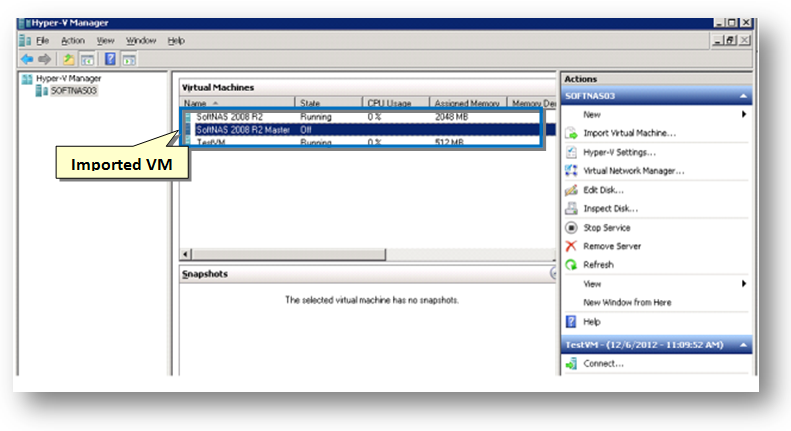Viewport: 791px width, 431px height.
Task: Click the Edit Disk pencil icon
Action: [571, 190]
